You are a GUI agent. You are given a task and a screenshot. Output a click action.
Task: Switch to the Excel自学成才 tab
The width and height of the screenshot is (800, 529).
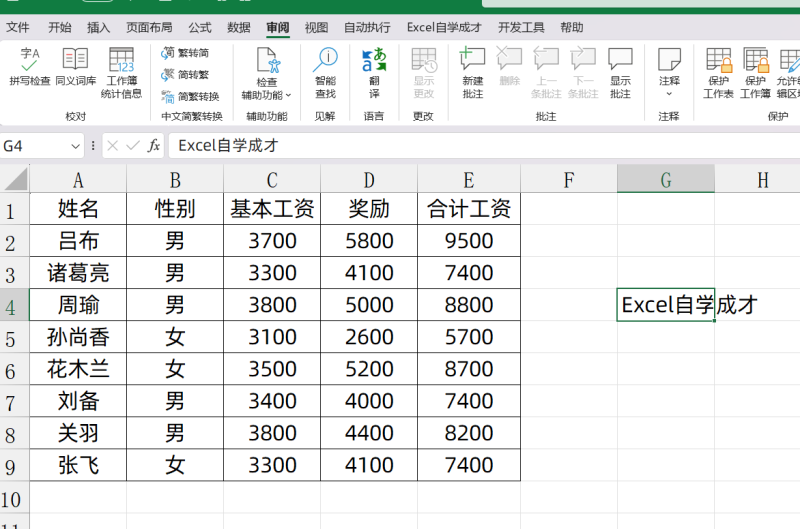click(x=444, y=27)
